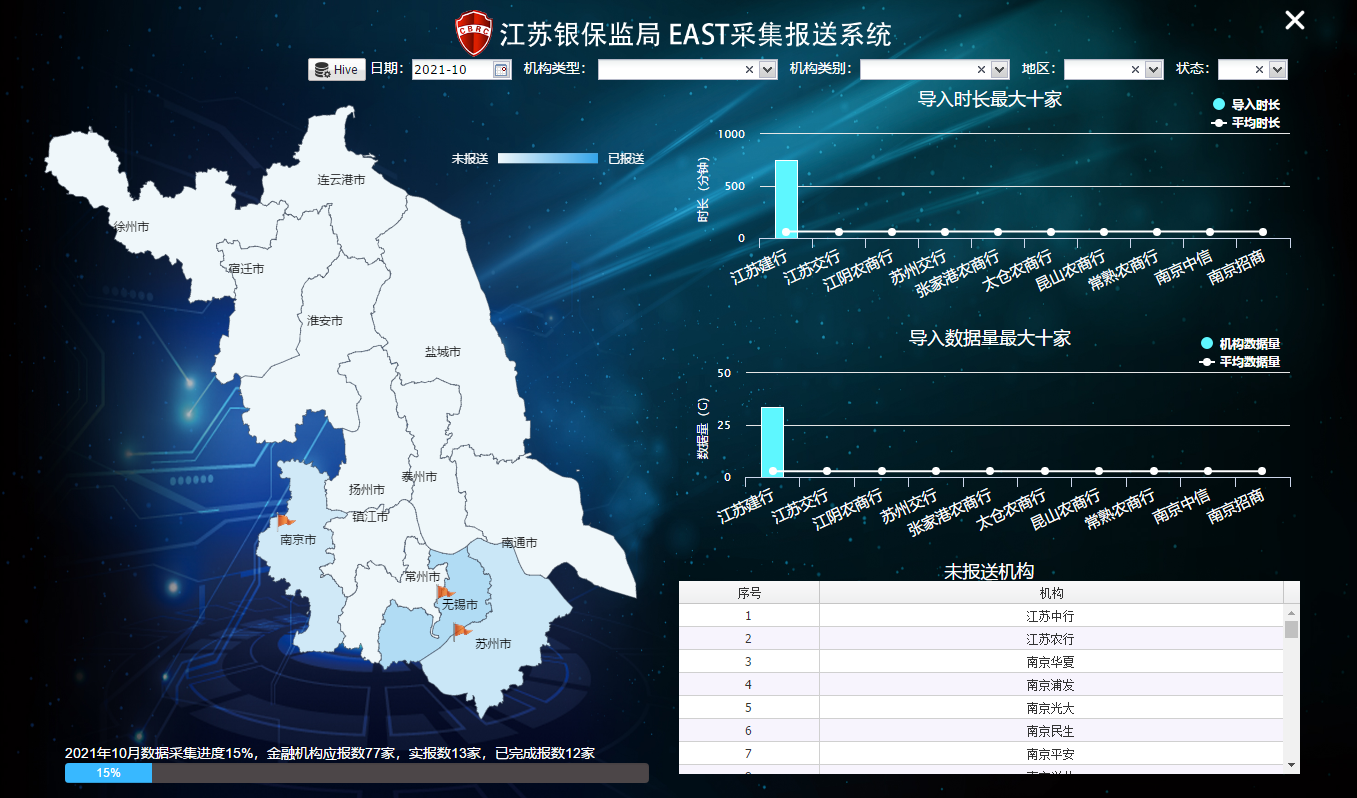Open the date picker calendar icon
The width and height of the screenshot is (1357, 798).
(501, 70)
